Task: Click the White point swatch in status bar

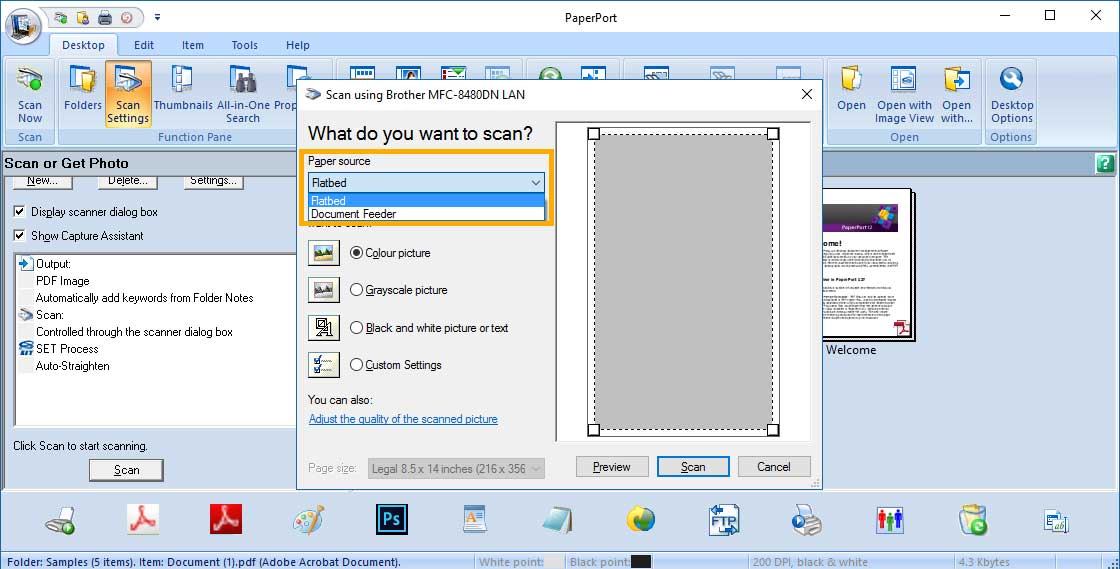Action: coord(554,562)
